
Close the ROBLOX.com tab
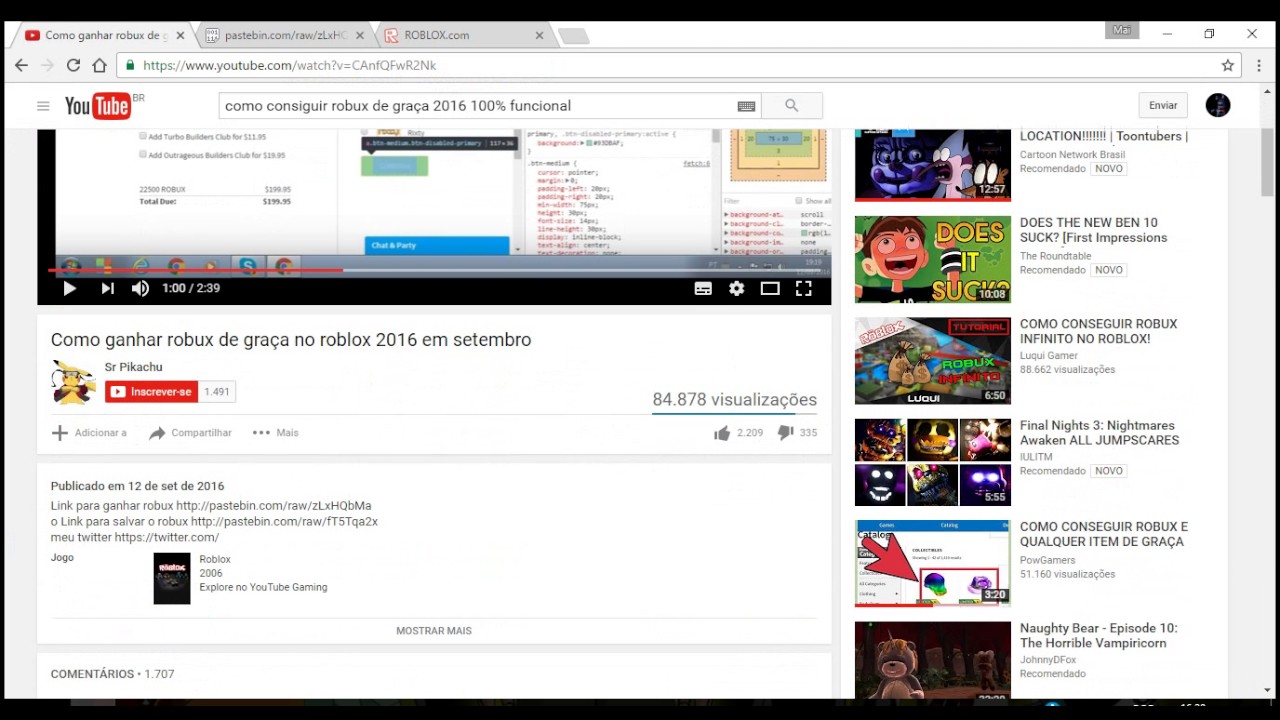[540, 35]
